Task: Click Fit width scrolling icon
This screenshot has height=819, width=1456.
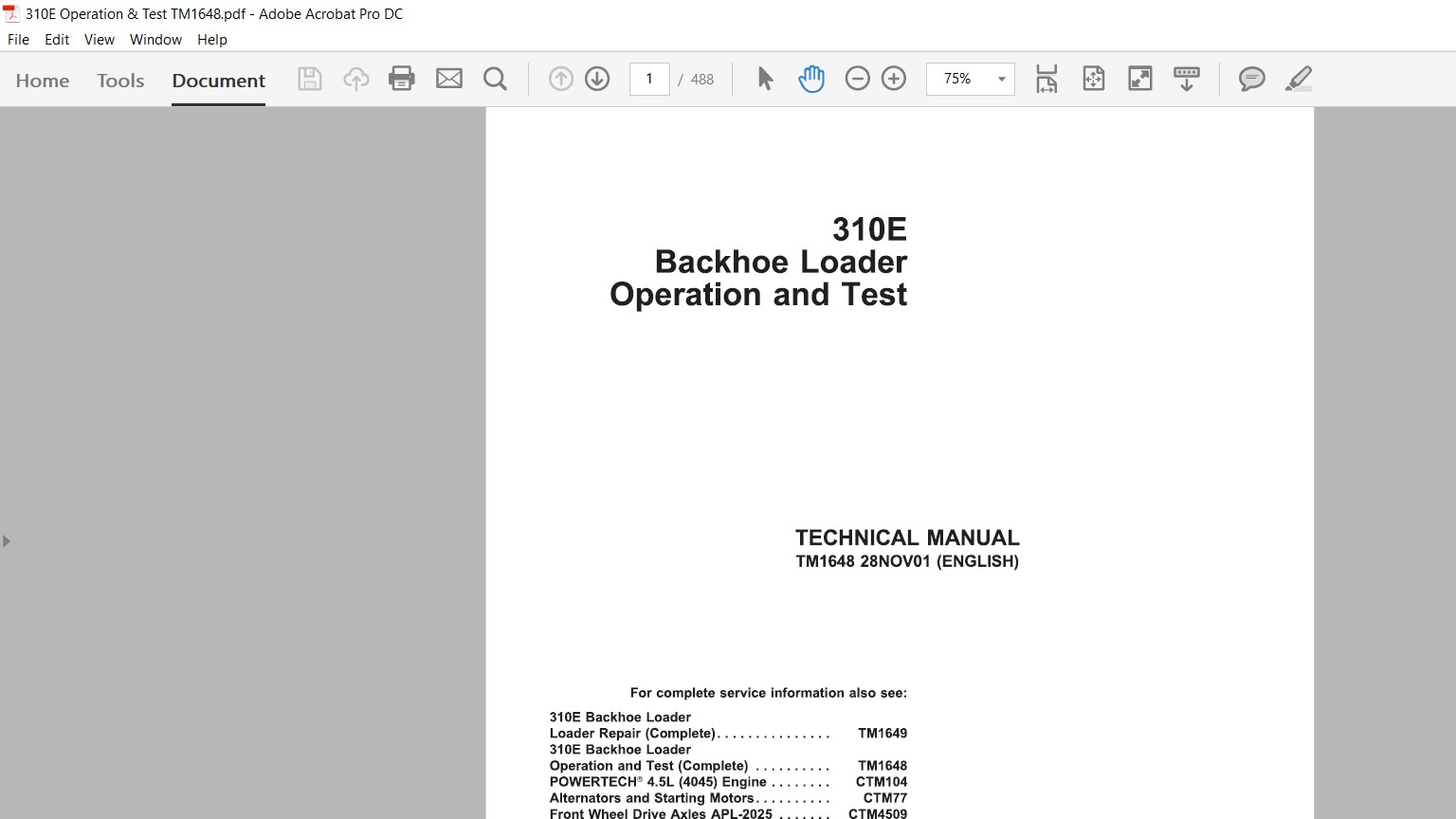Action: 1046,79
